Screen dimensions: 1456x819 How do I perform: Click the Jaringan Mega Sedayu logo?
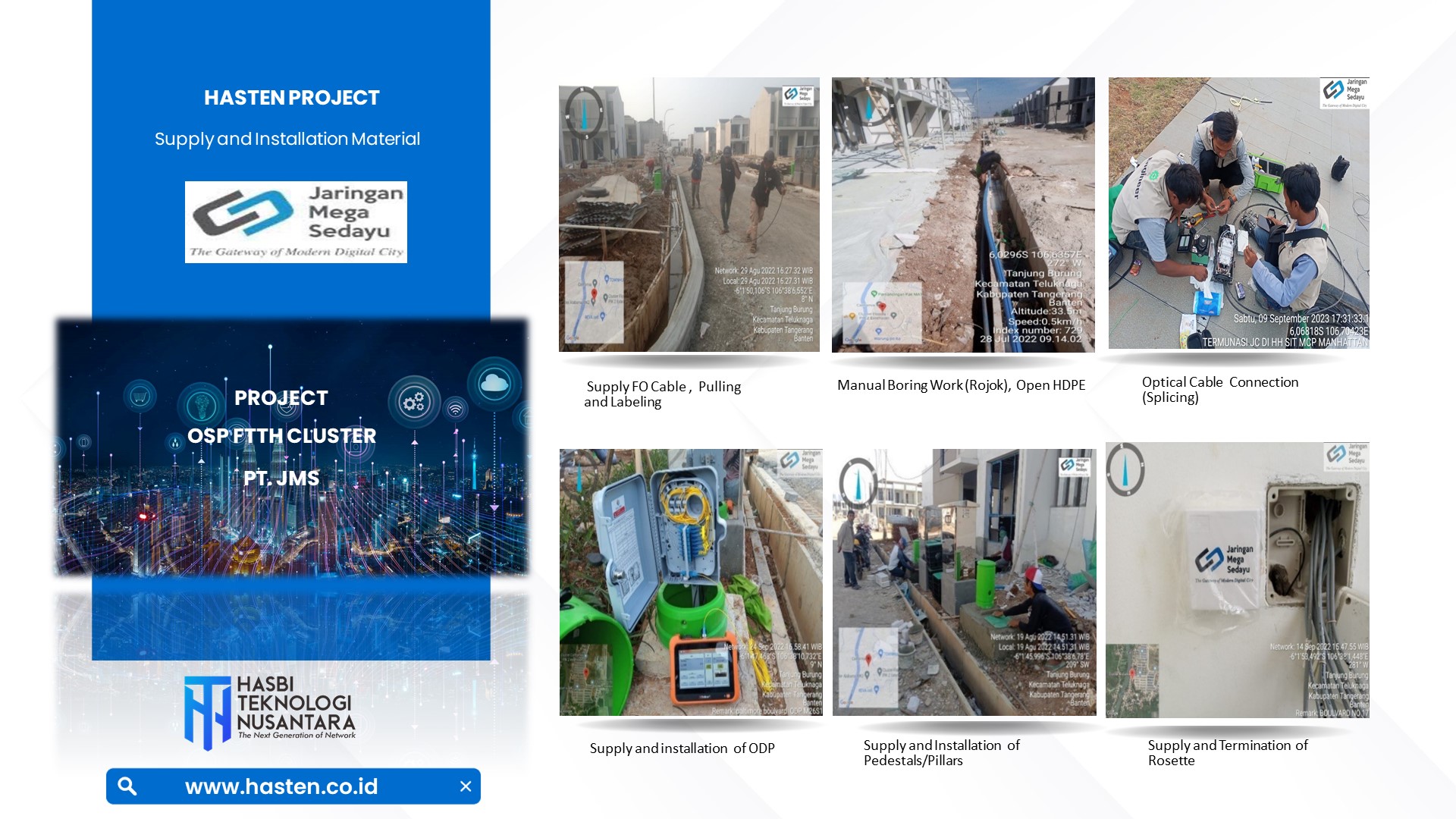coord(296,222)
